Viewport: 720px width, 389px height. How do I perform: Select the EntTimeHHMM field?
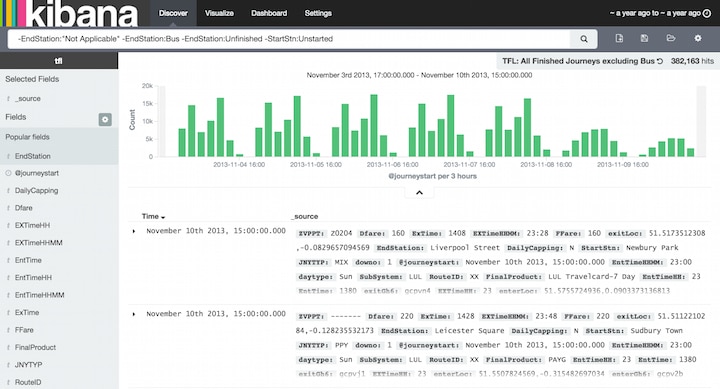click(x=39, y=295)
